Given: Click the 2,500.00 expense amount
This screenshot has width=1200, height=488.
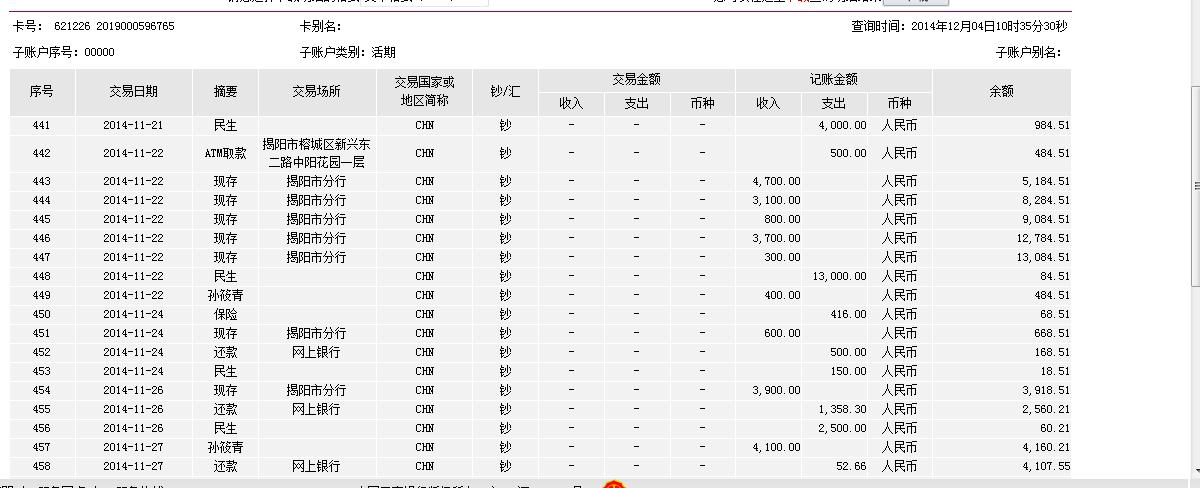Looking at the screenshot, I should (x=842, y=429).
